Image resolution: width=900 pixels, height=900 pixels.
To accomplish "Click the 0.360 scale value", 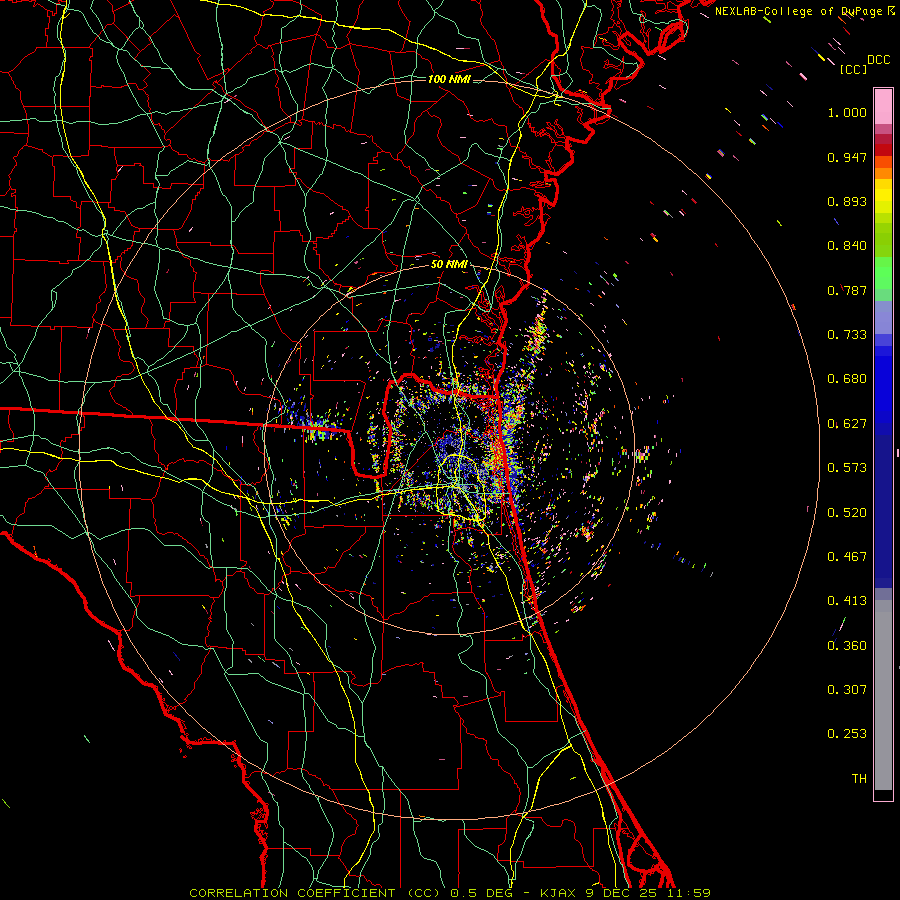I will pyautogui.click(x=847, y=646).
